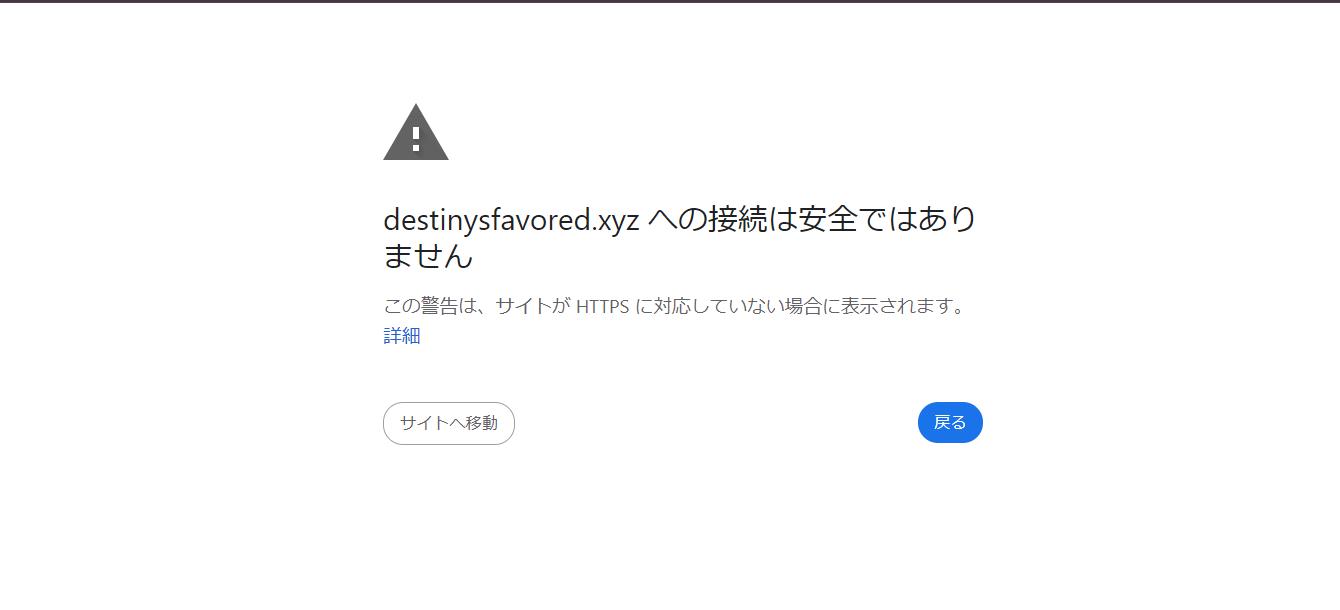Click the word HTTPS in the description
The height and width of the screenshot is (610, 1340).
(x=602, y=306)
